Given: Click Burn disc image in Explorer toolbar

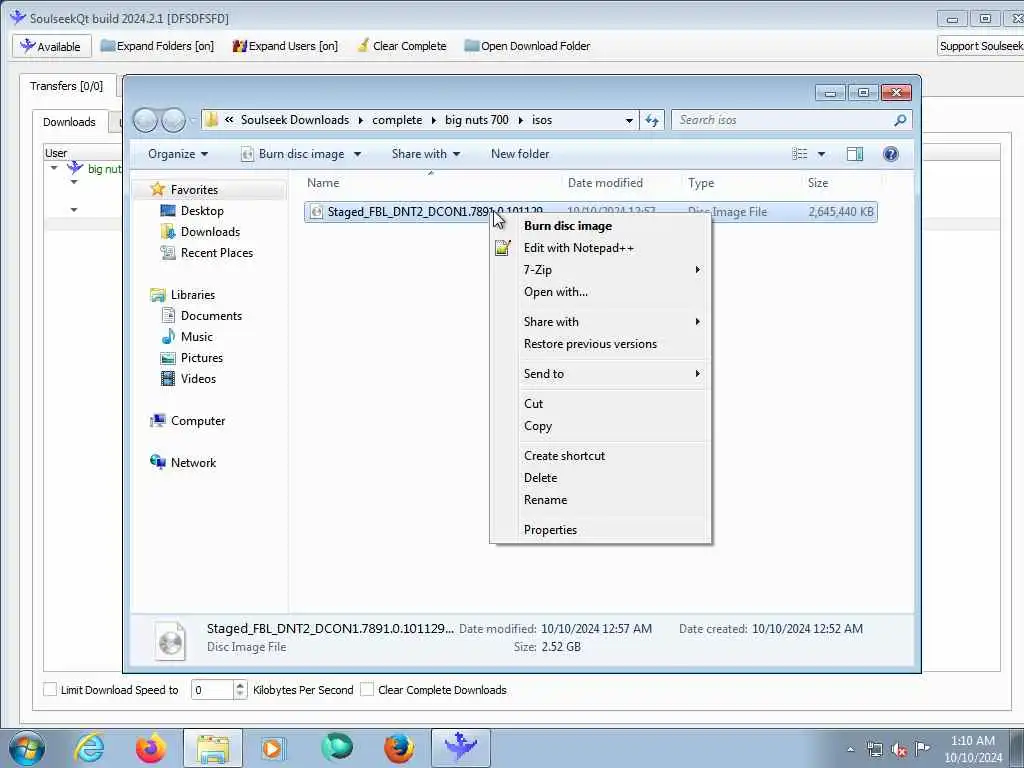Looking at the screenshot, I should click(x=293, y=154).
